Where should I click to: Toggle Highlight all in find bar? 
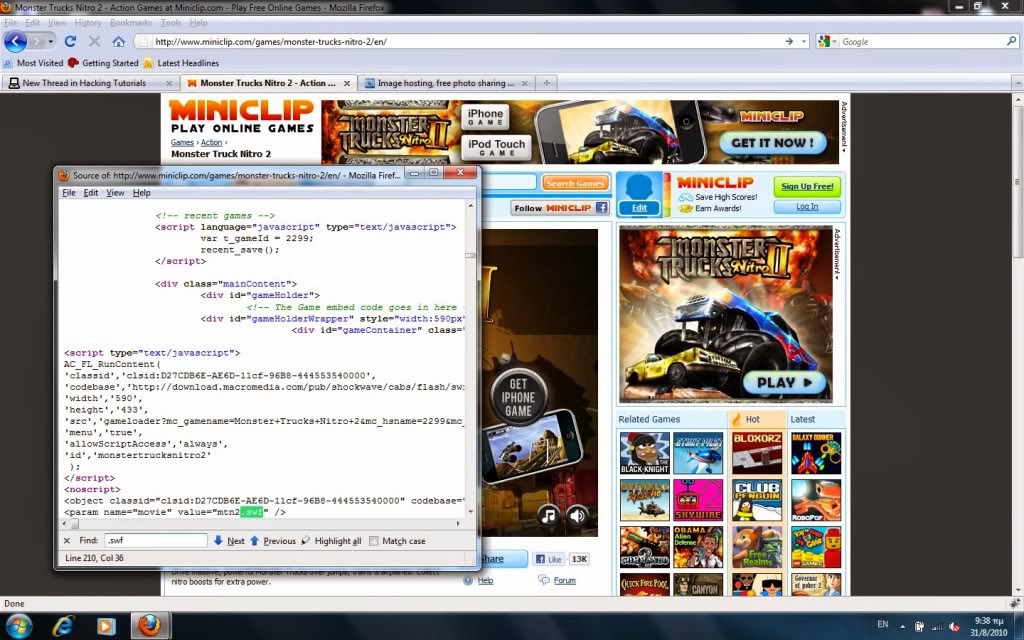tap(331, 541)
